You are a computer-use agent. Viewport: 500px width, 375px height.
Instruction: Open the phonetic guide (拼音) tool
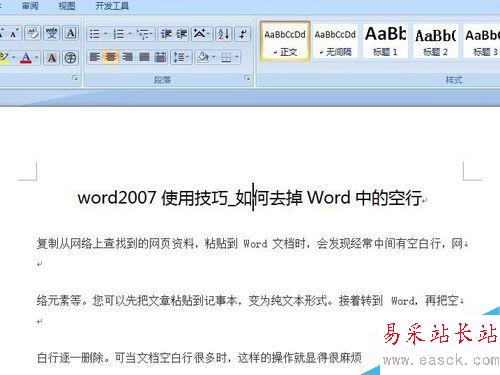click(x=52, y=33)
